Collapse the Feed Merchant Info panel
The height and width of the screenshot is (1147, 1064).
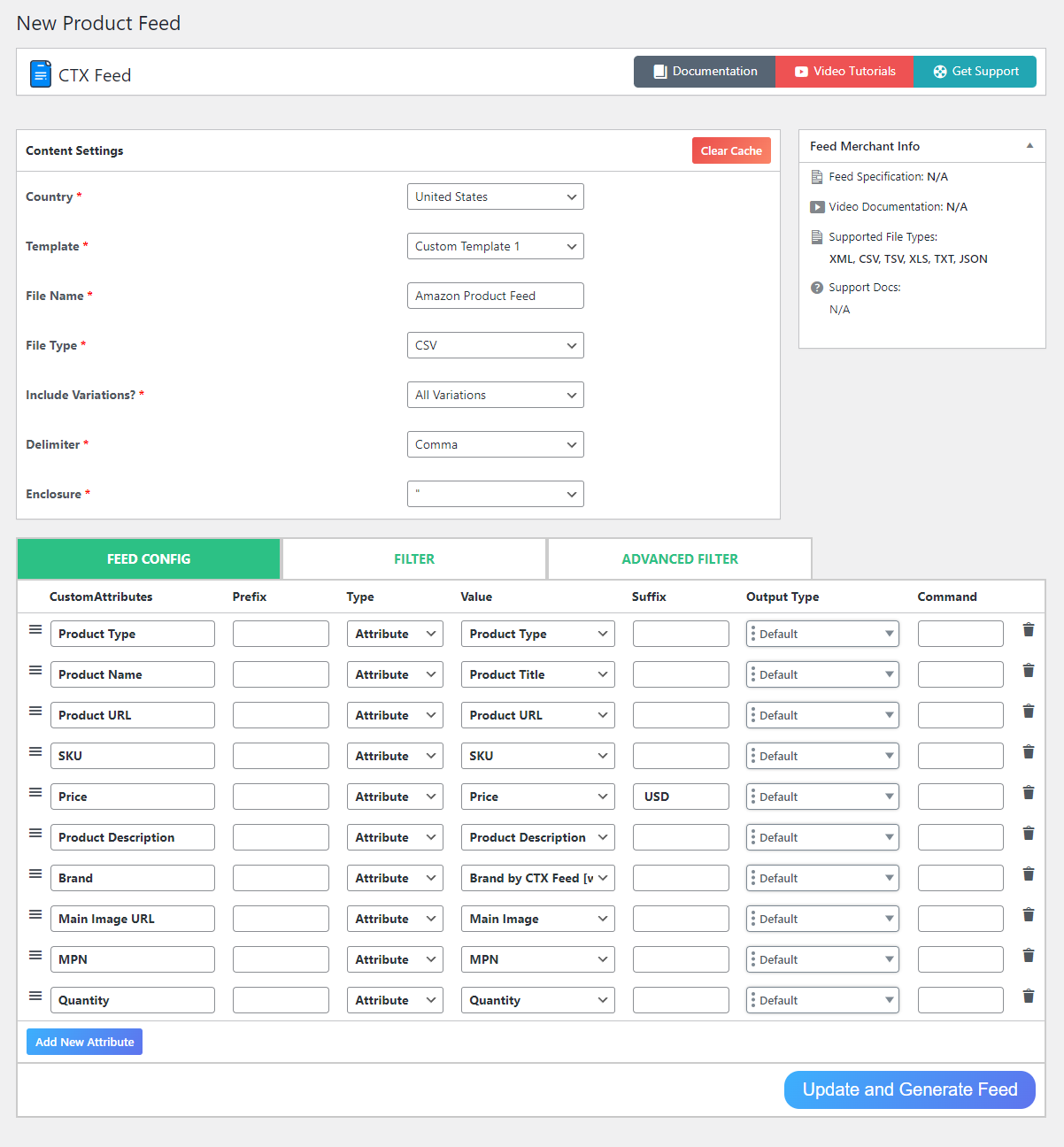(x=1029, y=146)
